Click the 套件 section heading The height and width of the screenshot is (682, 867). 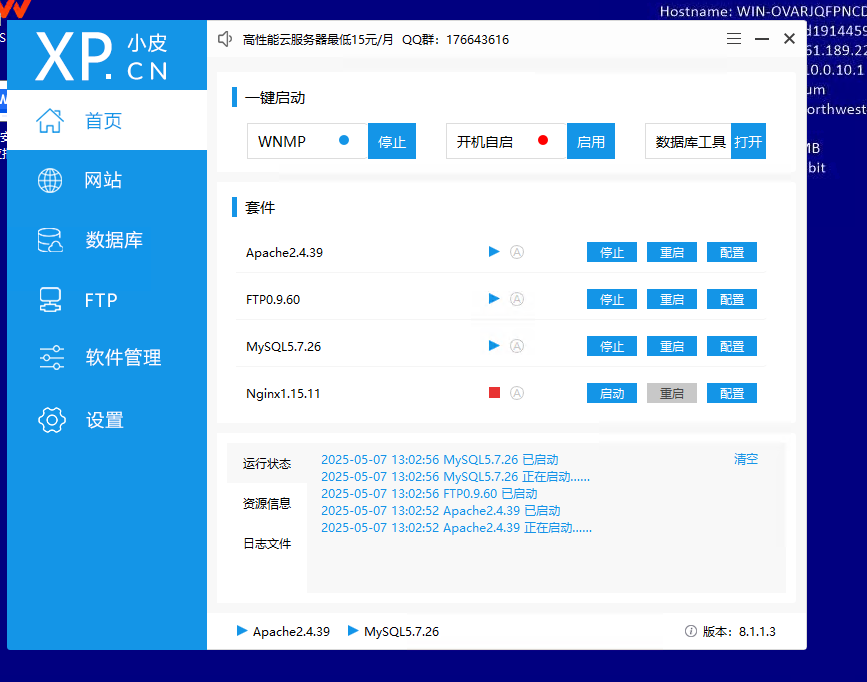coord(260,207)
